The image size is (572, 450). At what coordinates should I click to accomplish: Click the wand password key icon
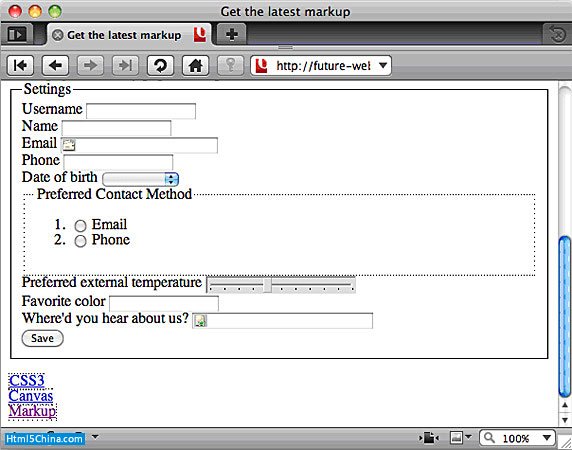[230, 66]
